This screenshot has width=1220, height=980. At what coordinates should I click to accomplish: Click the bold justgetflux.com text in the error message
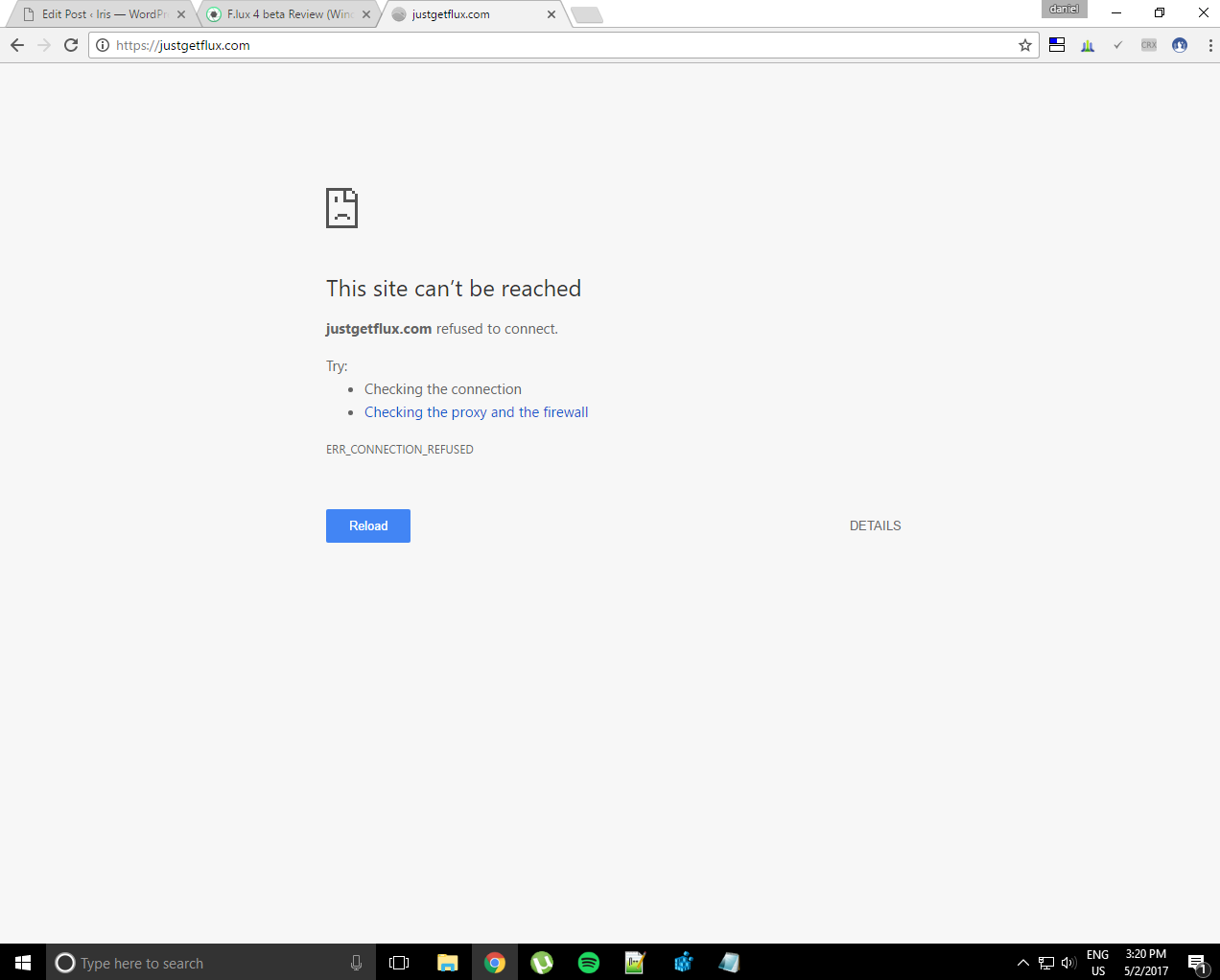379,329
